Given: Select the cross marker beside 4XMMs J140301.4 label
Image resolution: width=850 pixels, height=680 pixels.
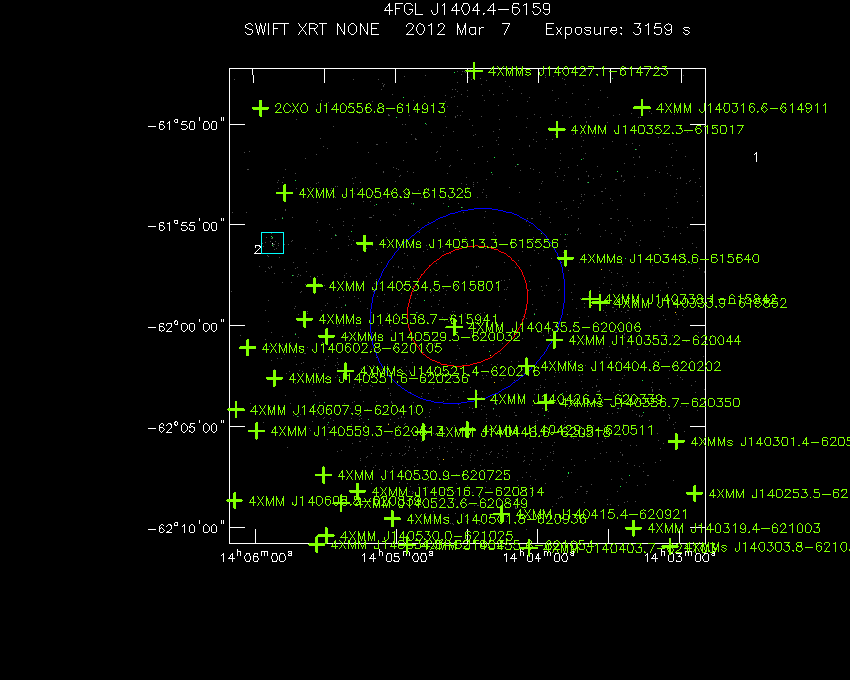Looking at the screenshot, I should click(x=676, y=441).
